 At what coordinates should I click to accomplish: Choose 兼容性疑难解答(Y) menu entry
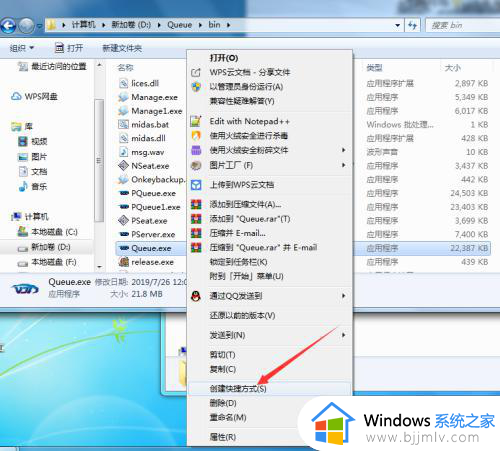pyautogui.click(x=269, y=101)
